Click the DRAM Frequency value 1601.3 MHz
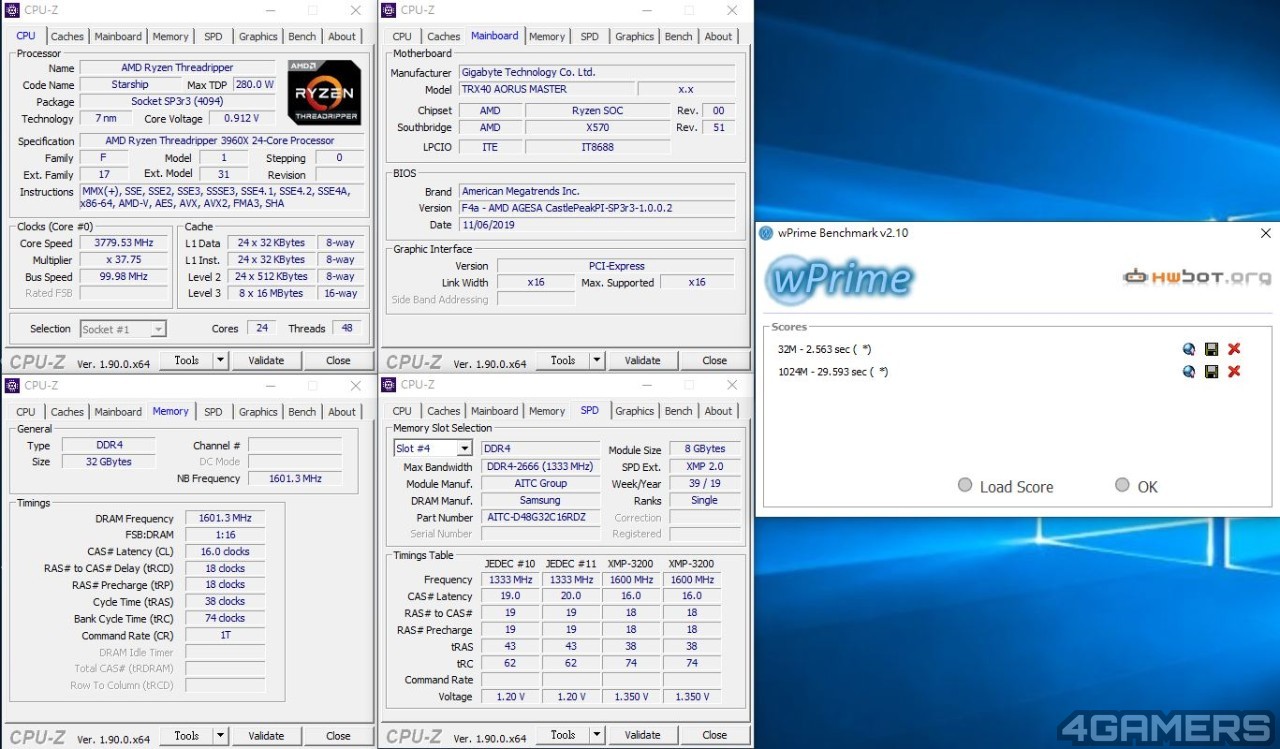This screenshot has width=1280, height=749. pos(225,518)
